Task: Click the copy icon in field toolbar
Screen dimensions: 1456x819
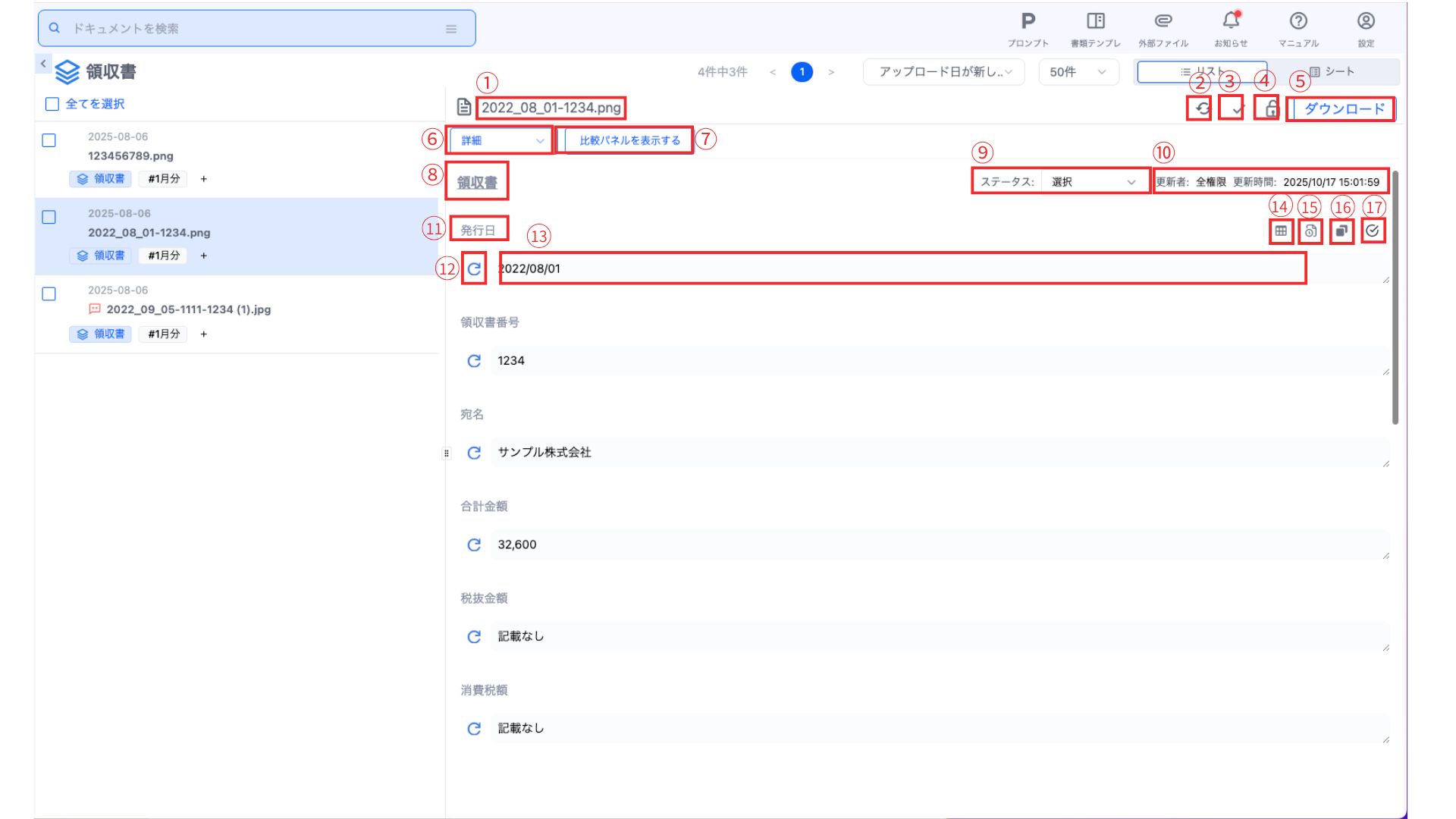Action: pos(1341,231)
